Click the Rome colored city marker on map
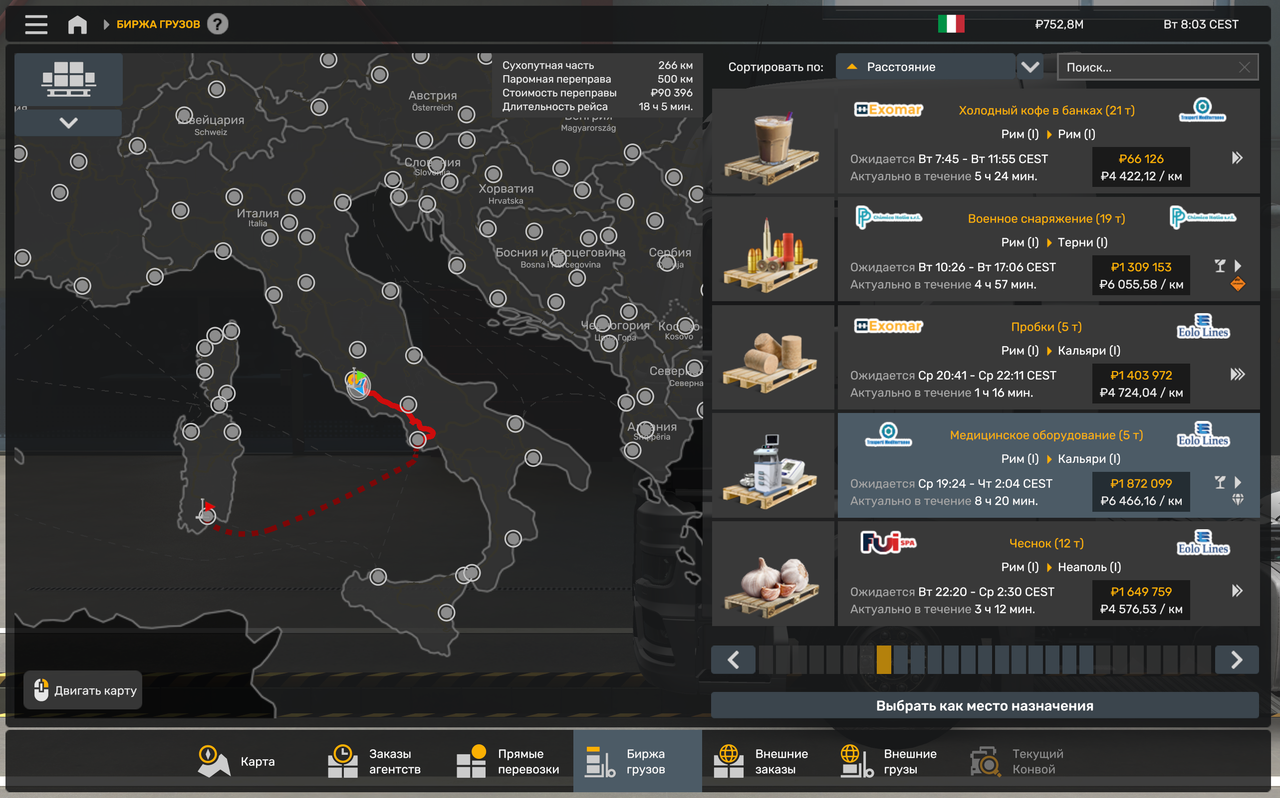1280x798 pixels. coord(358,384)
